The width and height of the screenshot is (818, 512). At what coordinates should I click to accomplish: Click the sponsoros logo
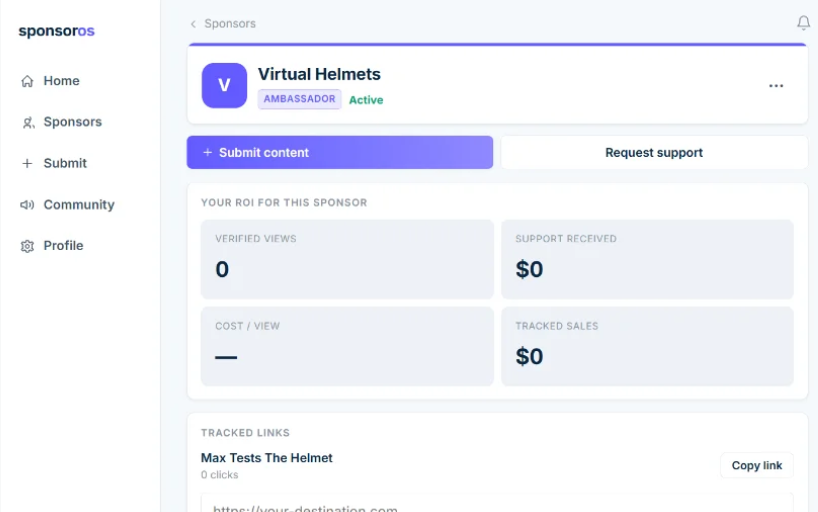[x=56, y=31]
